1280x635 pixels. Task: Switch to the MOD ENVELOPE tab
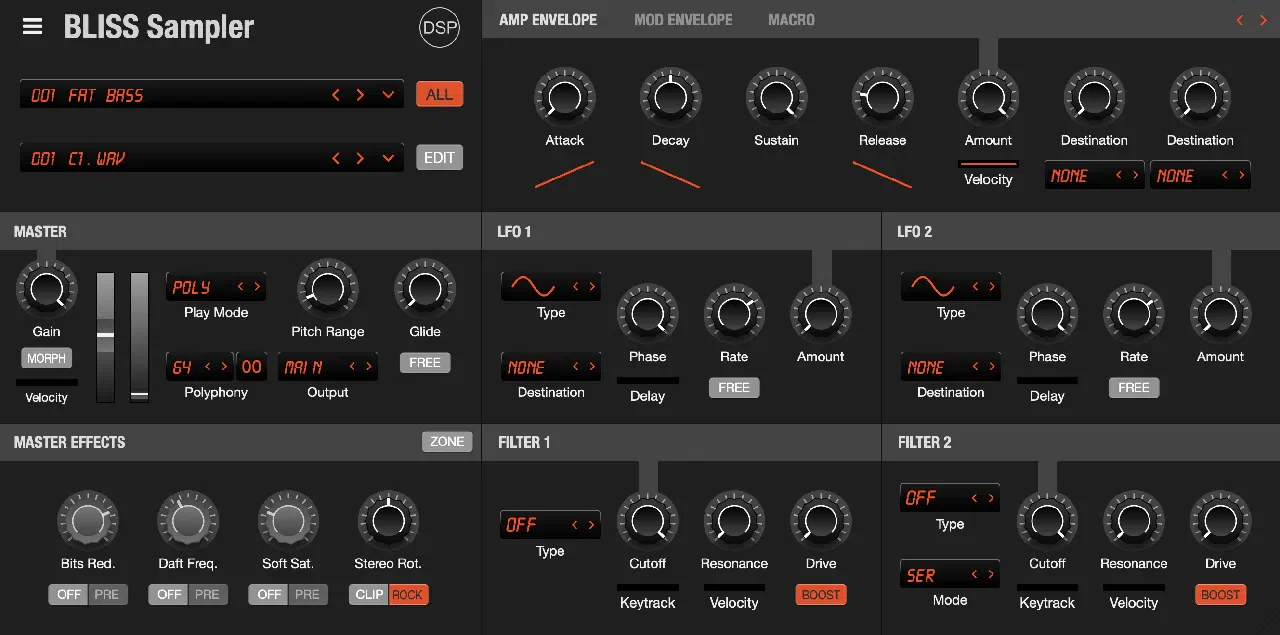click(x=683, y=20)
